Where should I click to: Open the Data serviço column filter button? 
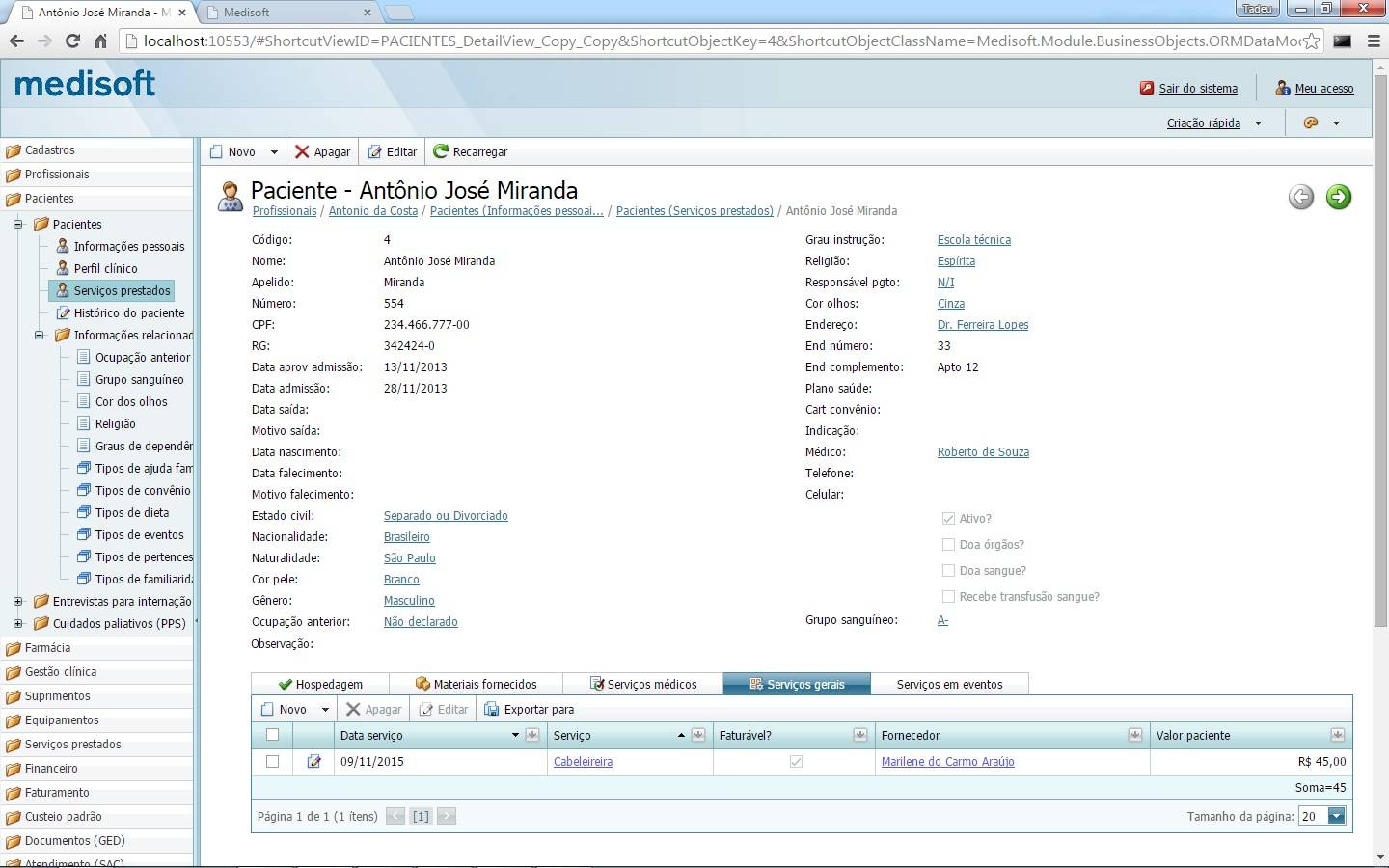coord(532,735)
